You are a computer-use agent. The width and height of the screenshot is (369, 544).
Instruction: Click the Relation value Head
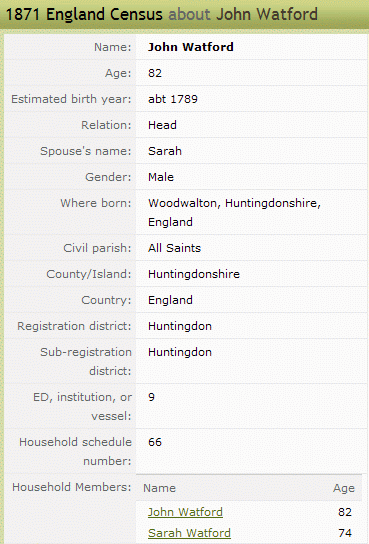pyautogui.click(x=162, y=125)
